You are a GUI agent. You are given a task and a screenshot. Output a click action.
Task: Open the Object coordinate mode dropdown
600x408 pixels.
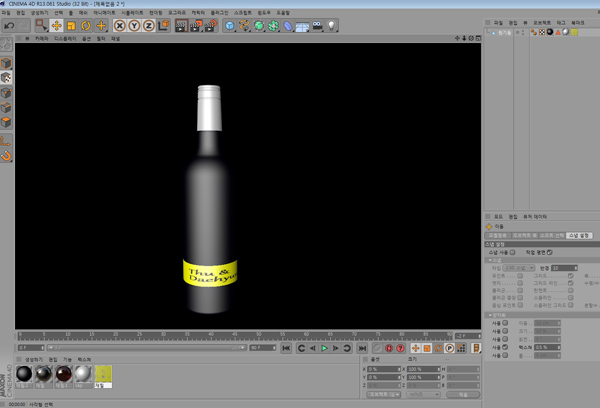[x=383, y=394]
